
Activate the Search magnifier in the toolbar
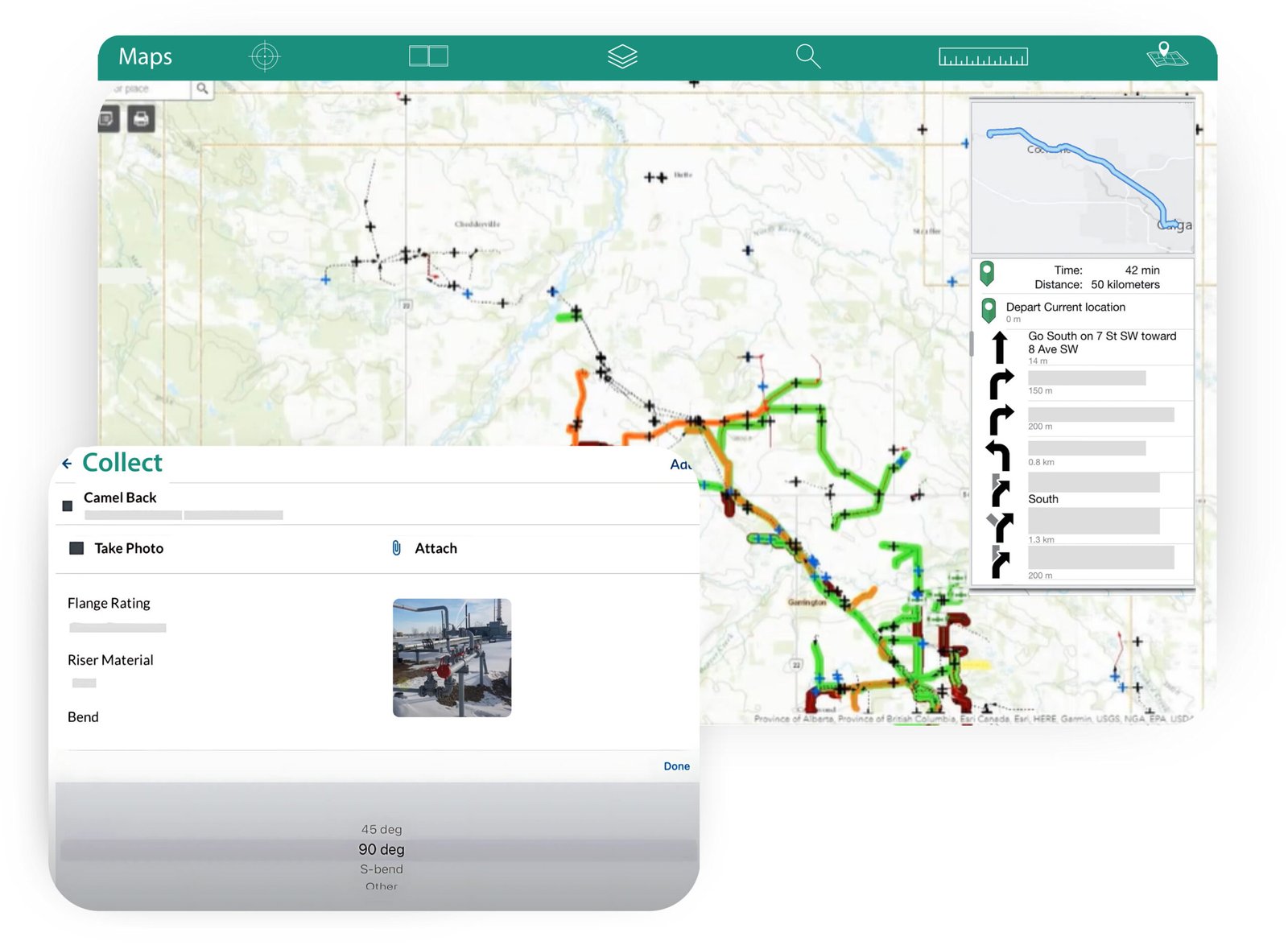tap(808, 56)
